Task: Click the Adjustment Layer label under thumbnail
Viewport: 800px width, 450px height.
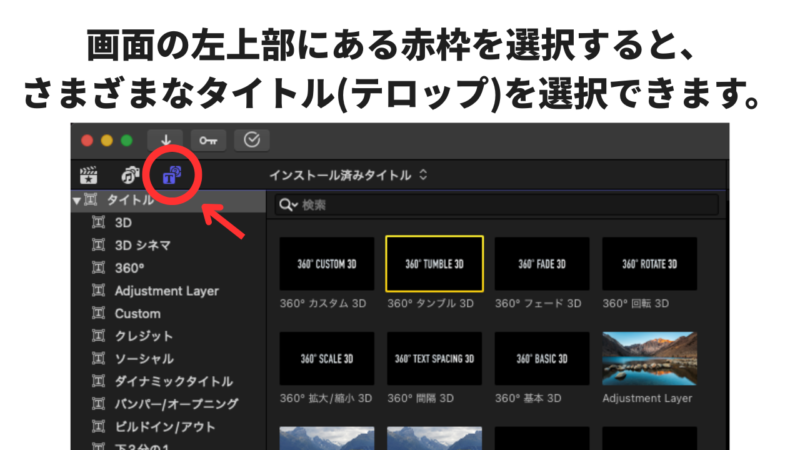Action: pyautogui.click(x=647, y=398)
